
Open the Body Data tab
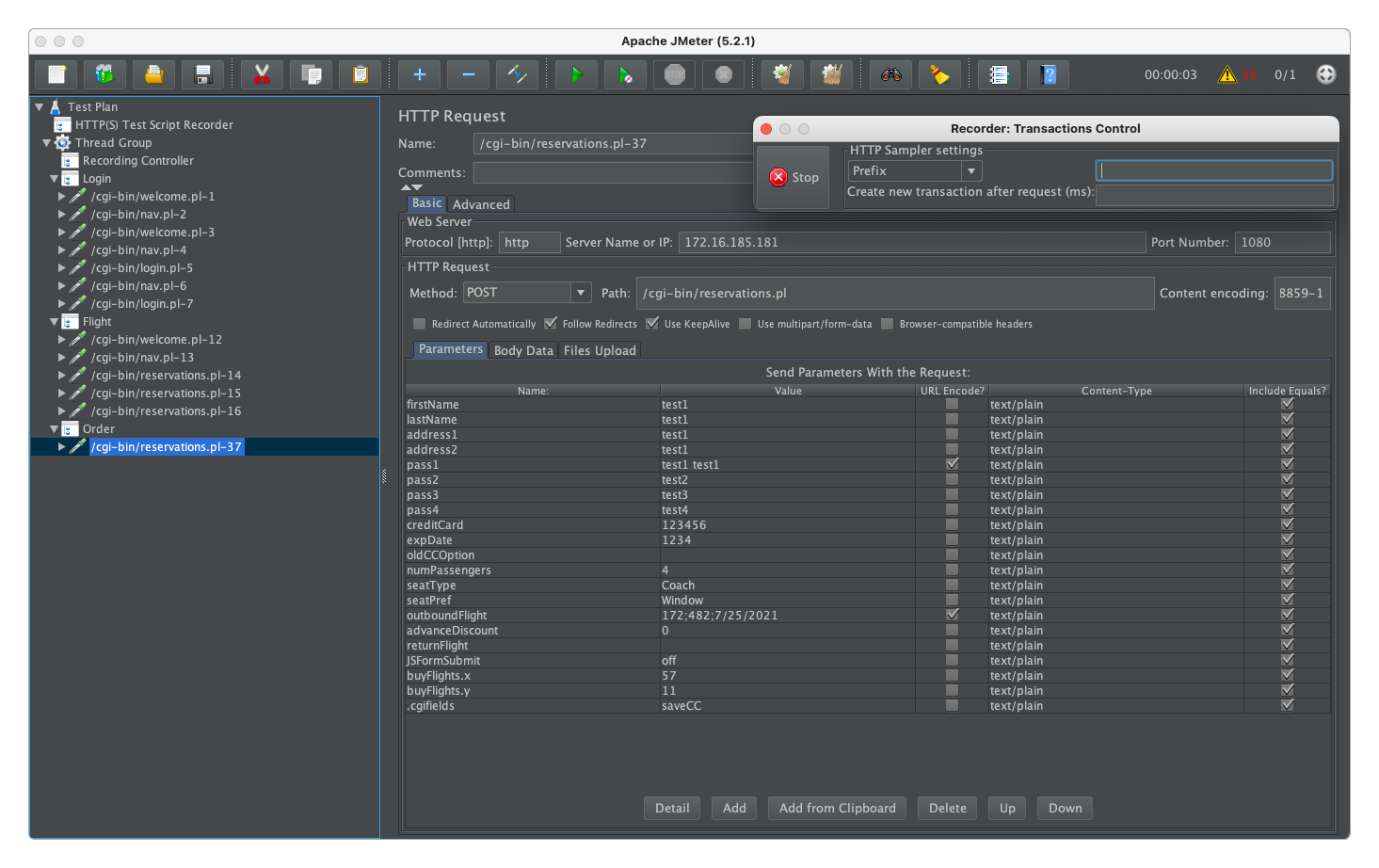[523, 350]
